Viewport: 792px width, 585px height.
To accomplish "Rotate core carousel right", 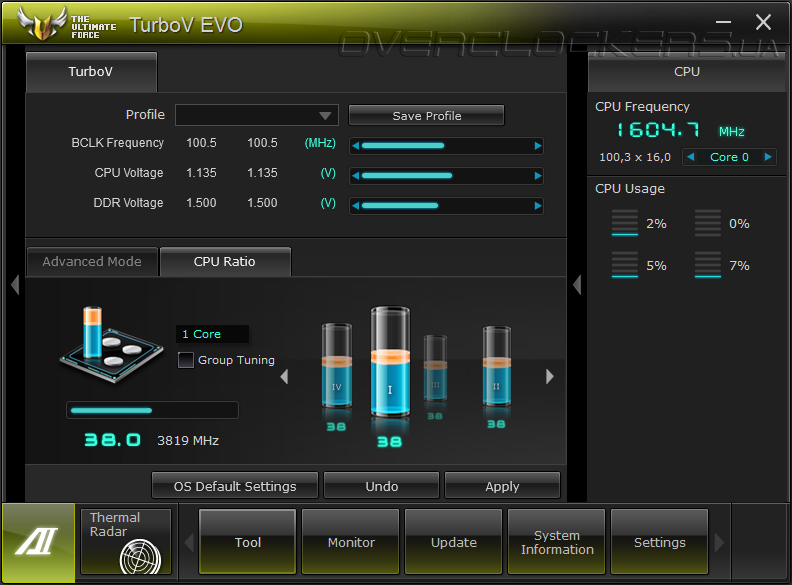I will [550, 376].
